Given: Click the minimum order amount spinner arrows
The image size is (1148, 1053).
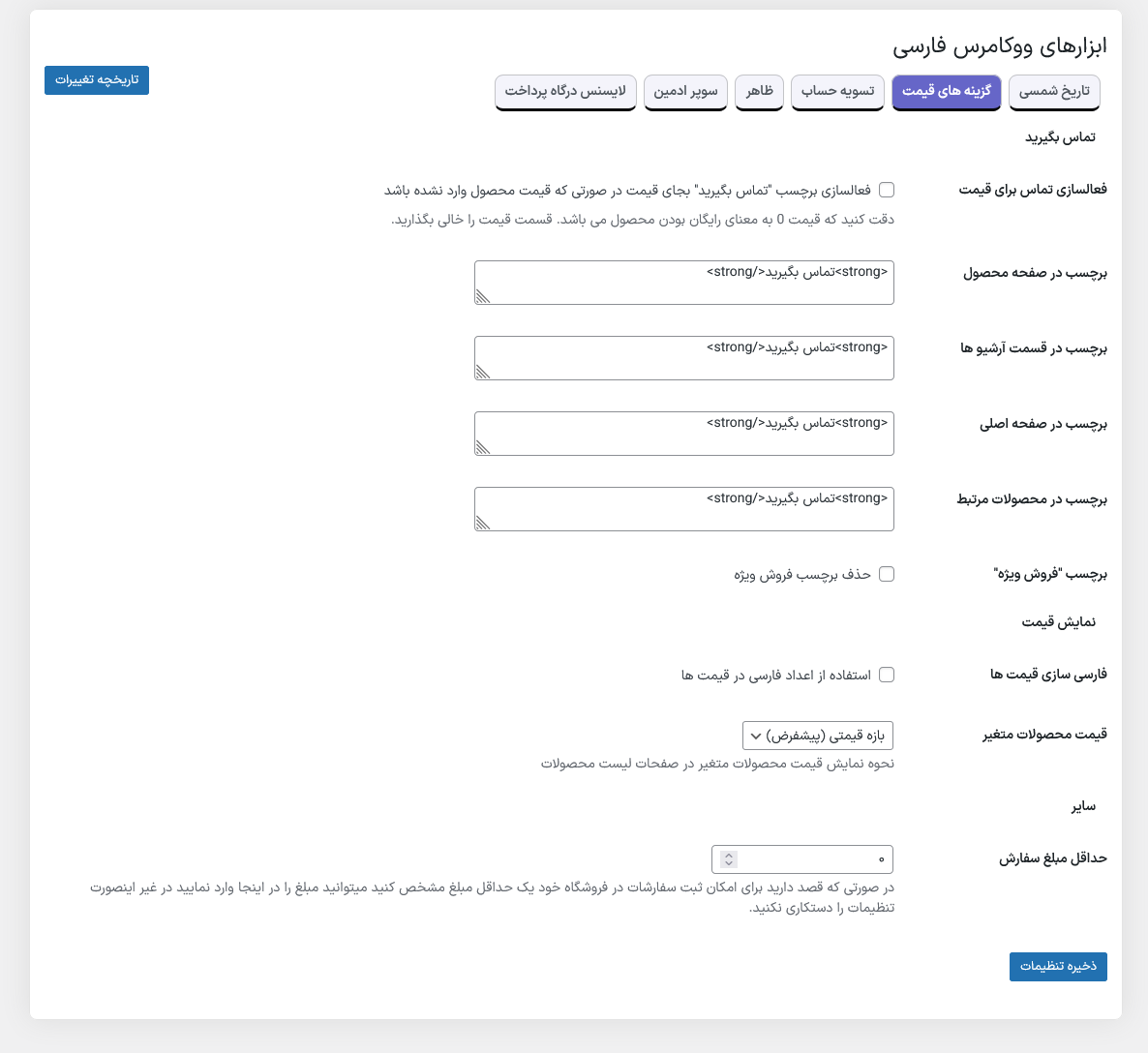Looking at the screenshot, I should [x=729, y=859].
